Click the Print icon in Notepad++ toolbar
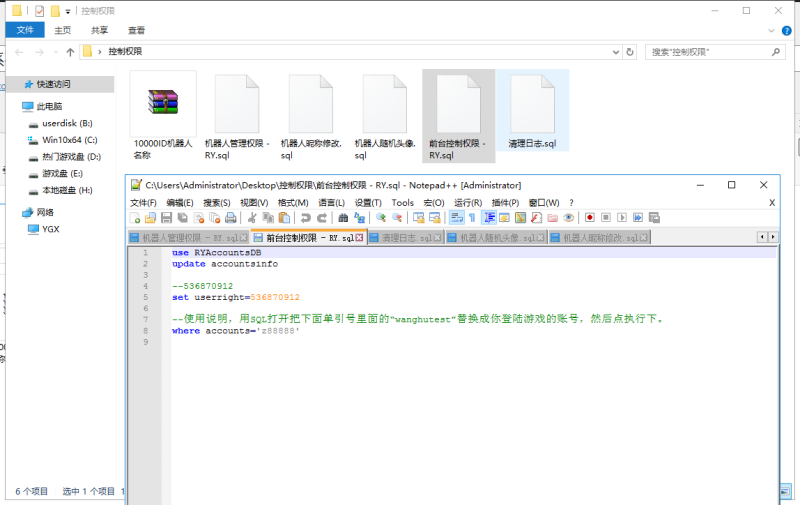The height and width of the screenshot is (505, 800). click(230, 217)
